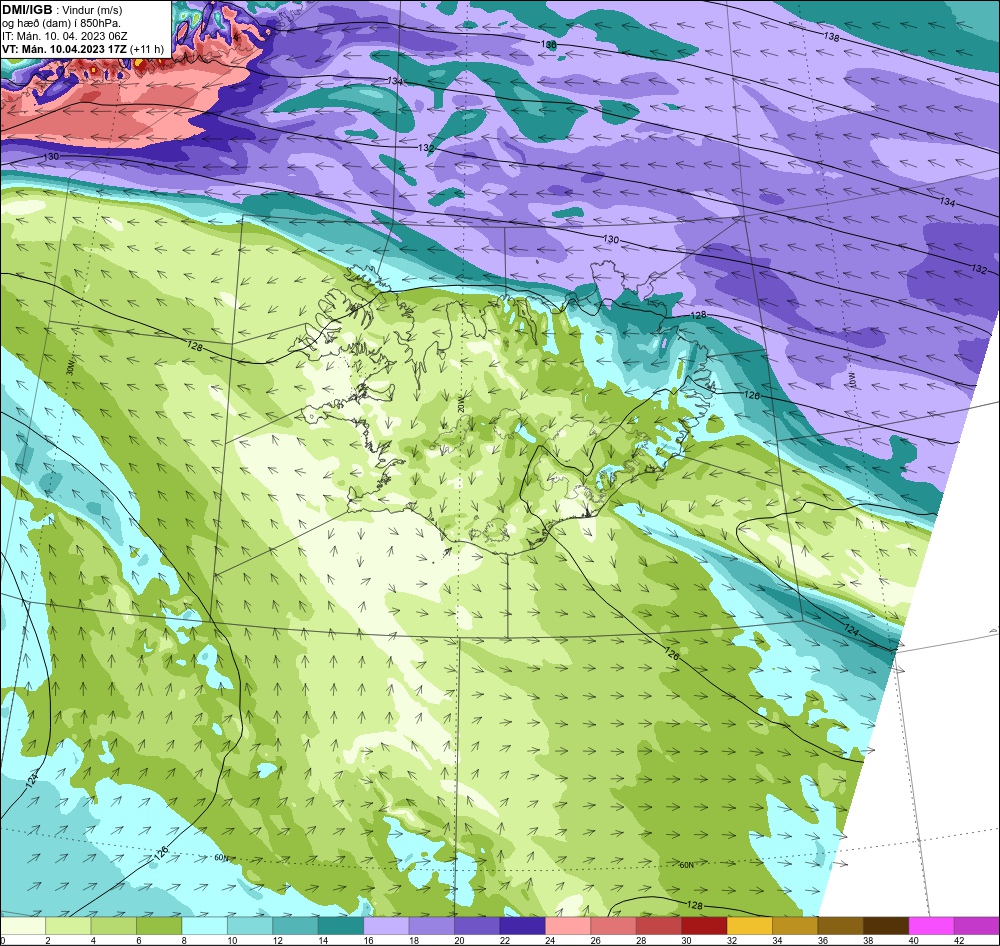Viewport: 1000px width, 946px height.
Task: Click the legend number '2'
Action: (x=48, y=940)
